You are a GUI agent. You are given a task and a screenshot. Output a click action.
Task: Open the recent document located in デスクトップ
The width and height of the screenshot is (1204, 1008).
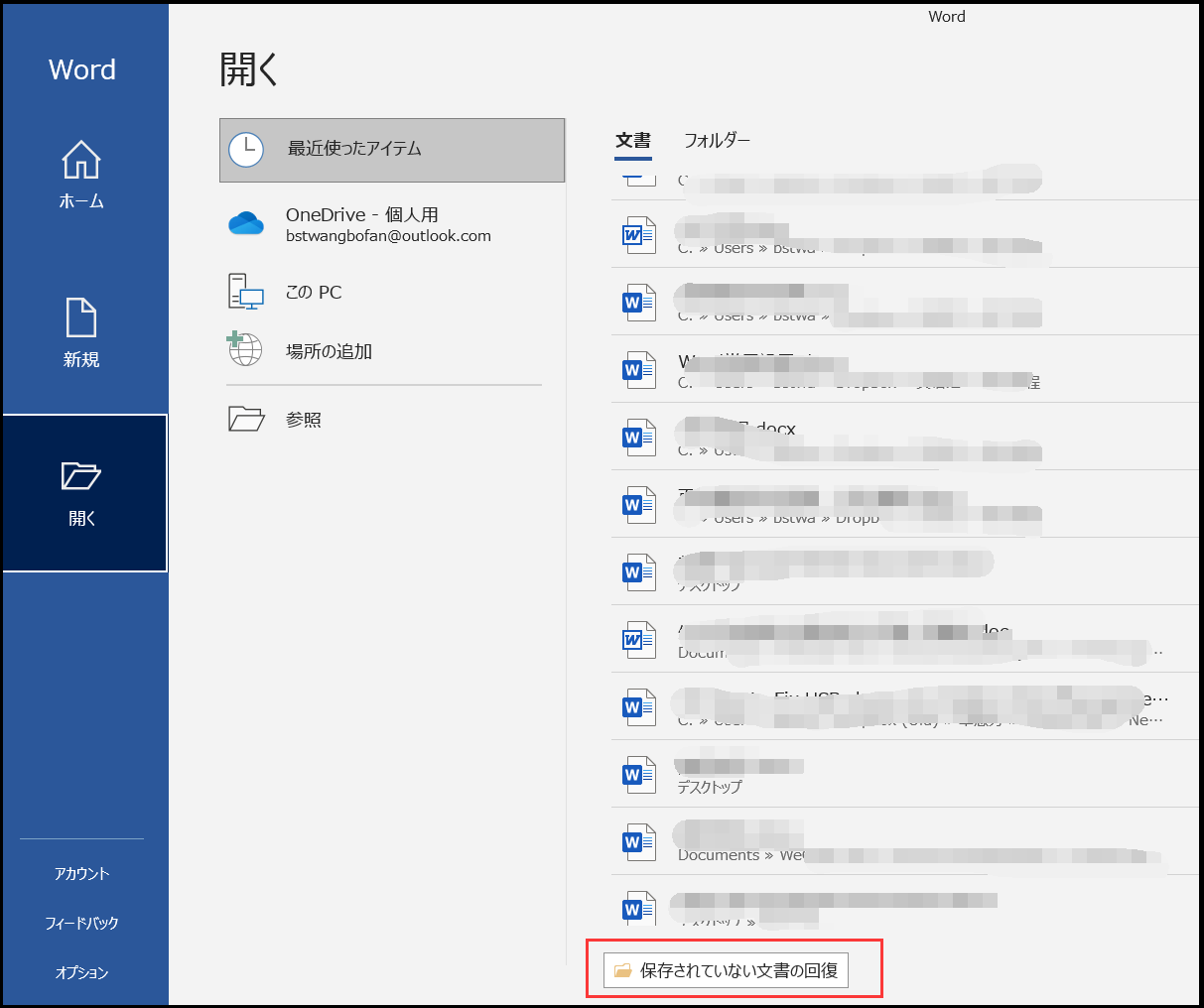pyautogui.click(x=739, y=775)
